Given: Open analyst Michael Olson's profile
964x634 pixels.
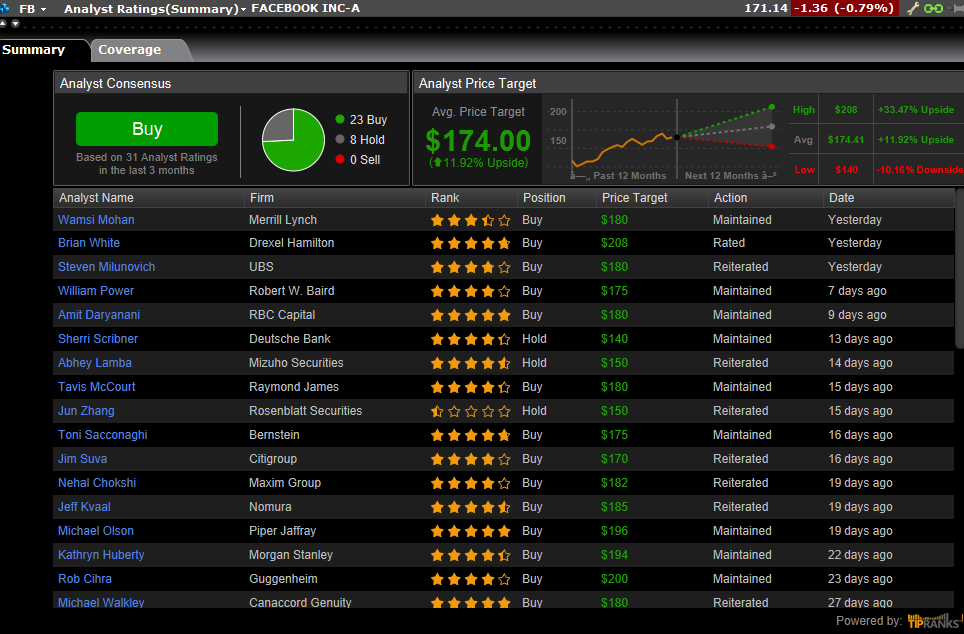Looking at the screenshot, I should click(95, 530).
